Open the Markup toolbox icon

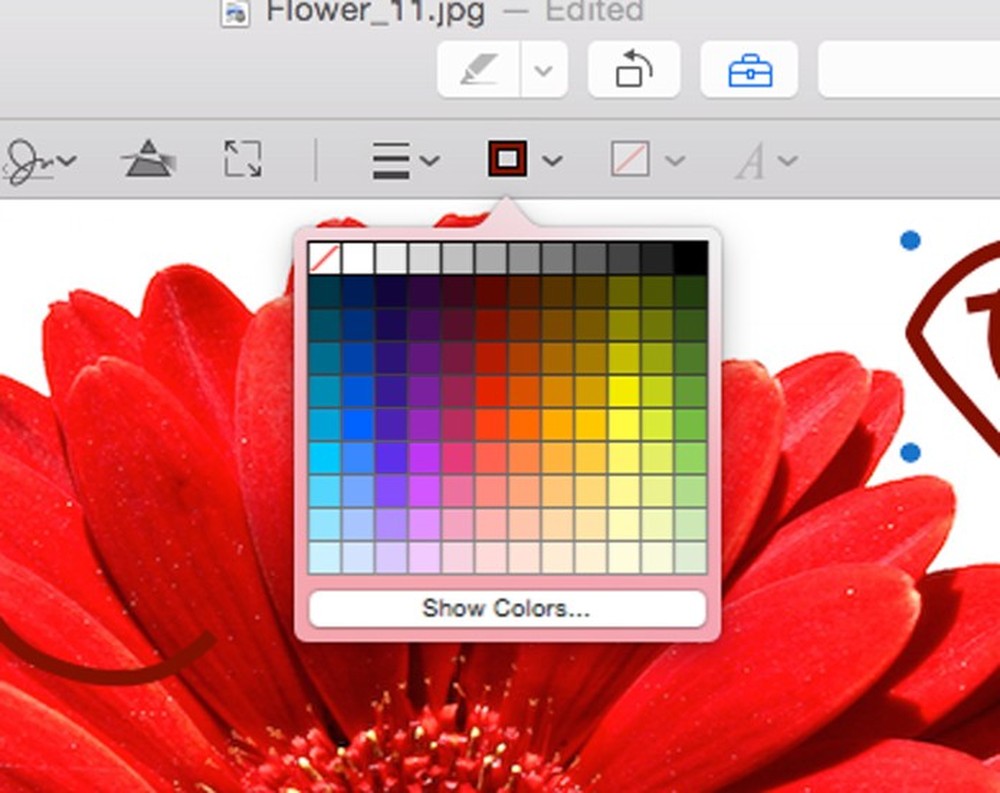[x=749, y=69]
